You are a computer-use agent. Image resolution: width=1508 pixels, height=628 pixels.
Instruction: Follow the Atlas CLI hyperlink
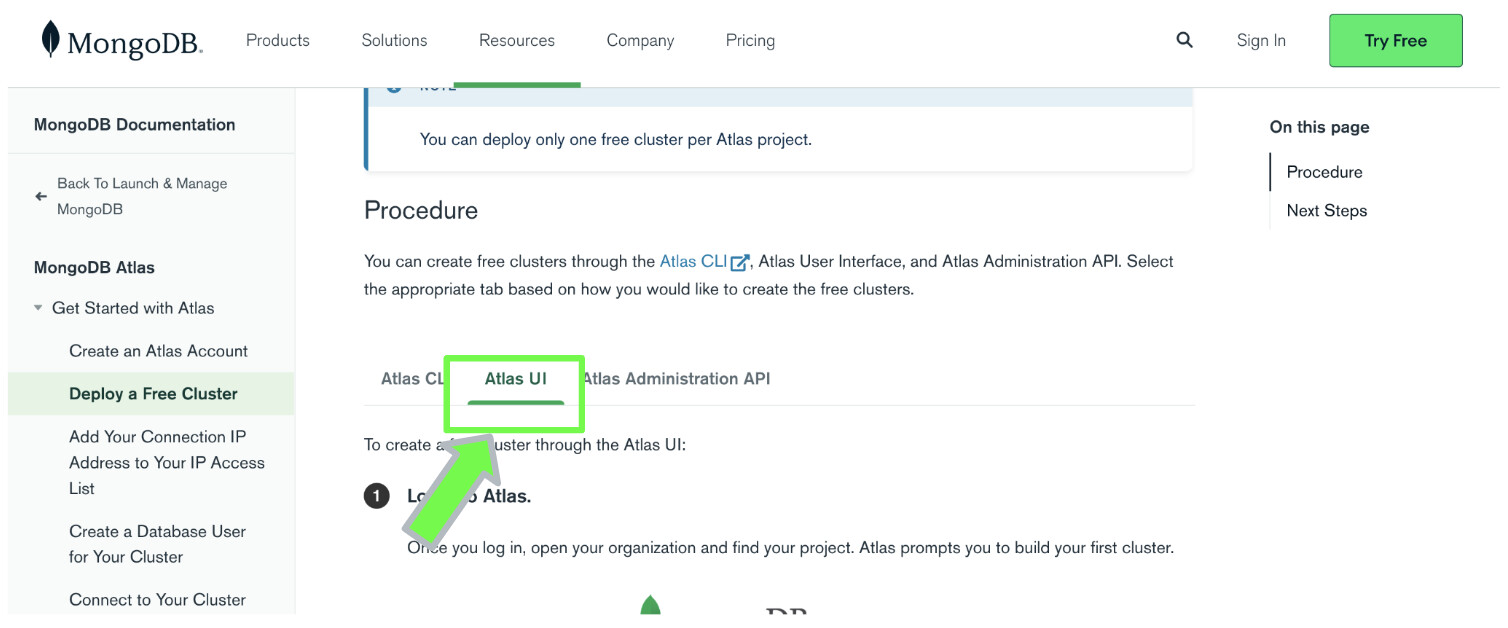[693, 261]
